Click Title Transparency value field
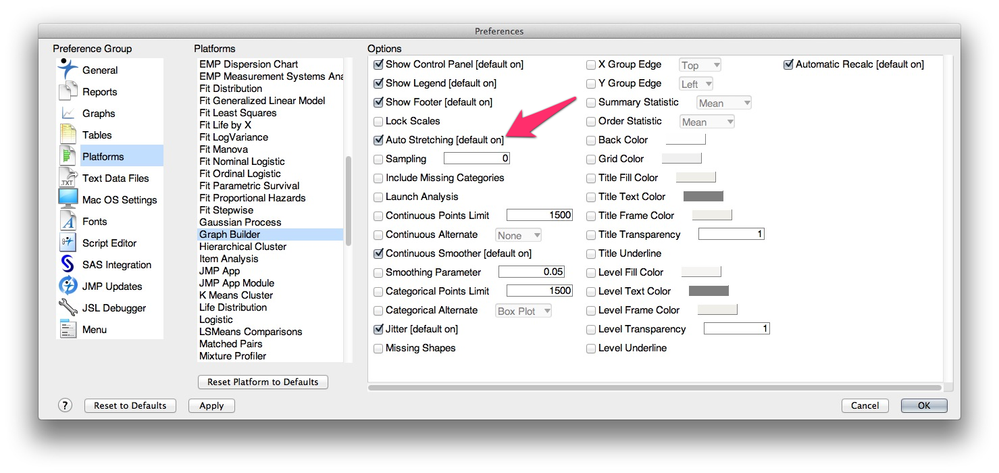Image resolution: width=999 pixels, height=473 pixels. tap(731, 235)
